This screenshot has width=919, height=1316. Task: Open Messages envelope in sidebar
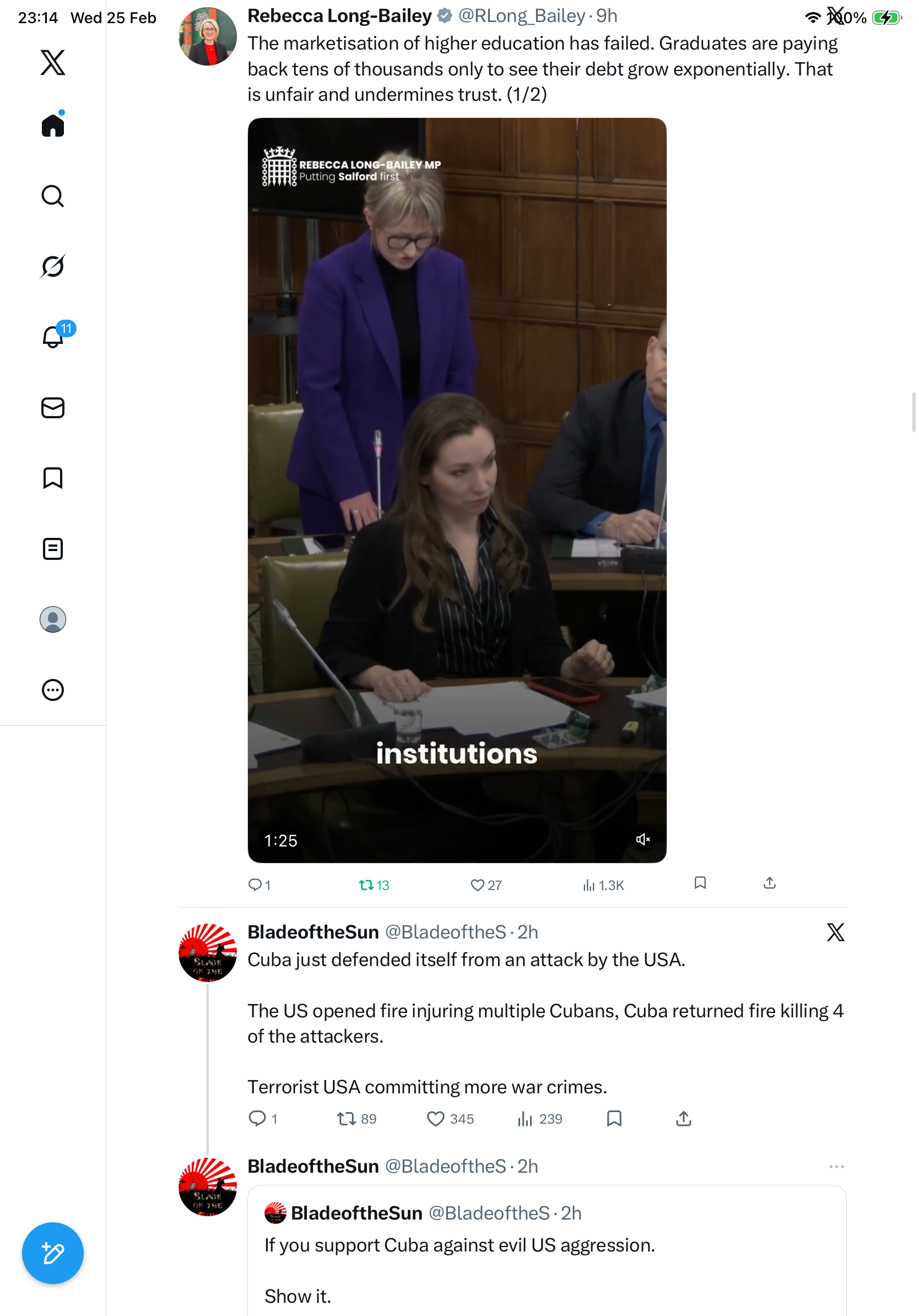[53, 408]
